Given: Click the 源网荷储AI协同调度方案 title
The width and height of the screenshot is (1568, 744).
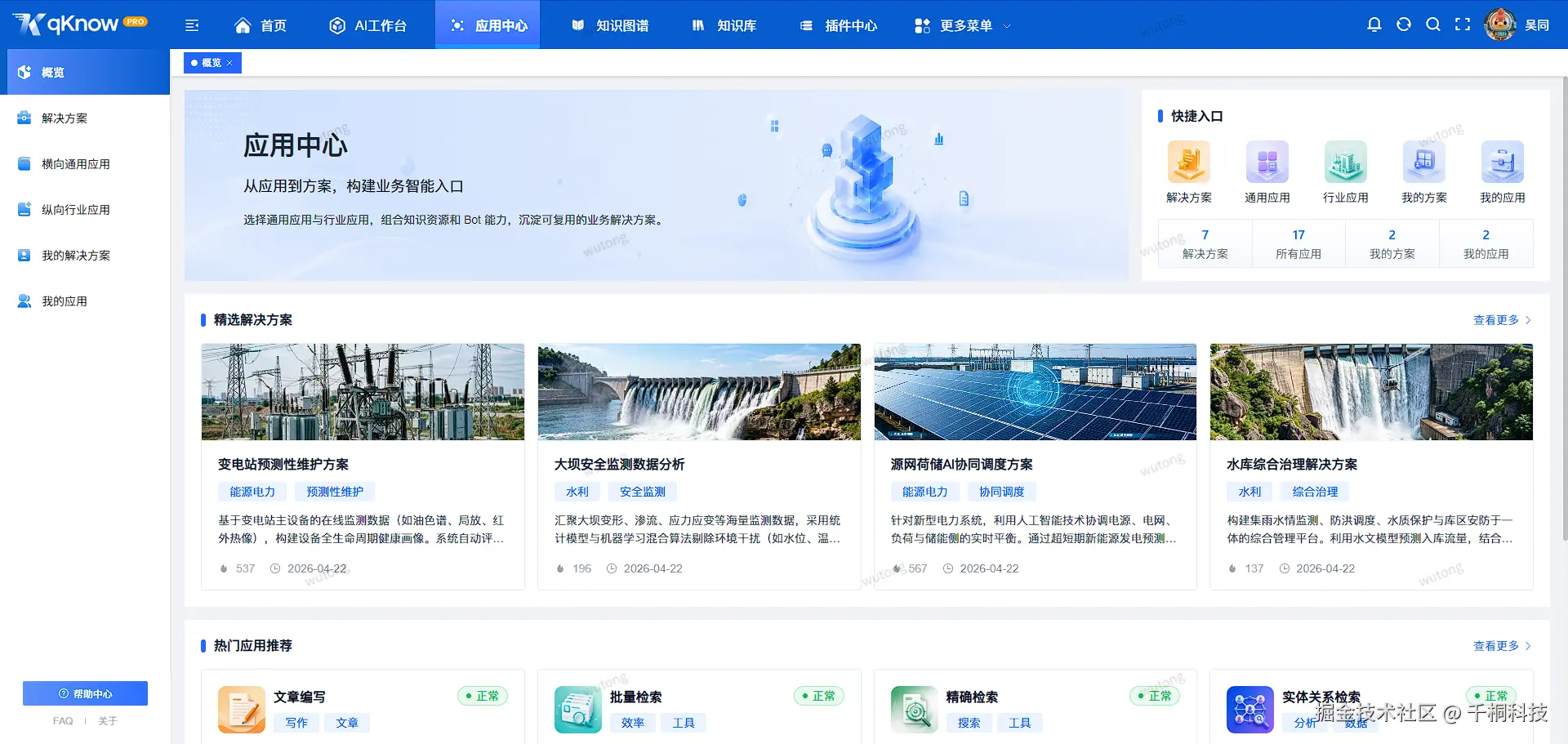Looking at the screenshot, I should 961,465.
